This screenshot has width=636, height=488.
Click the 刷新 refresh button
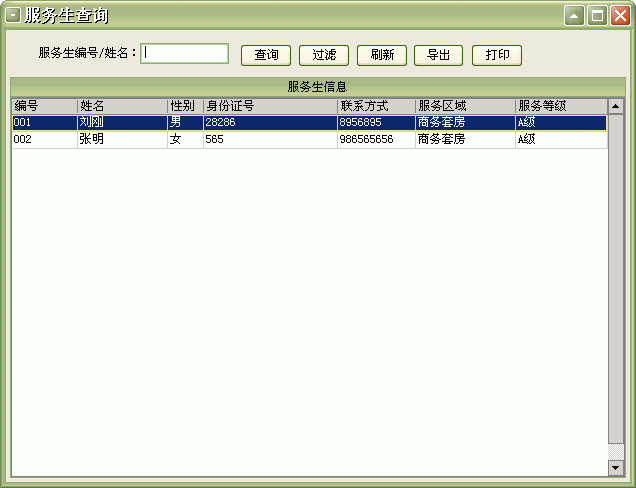coord(381,55)
